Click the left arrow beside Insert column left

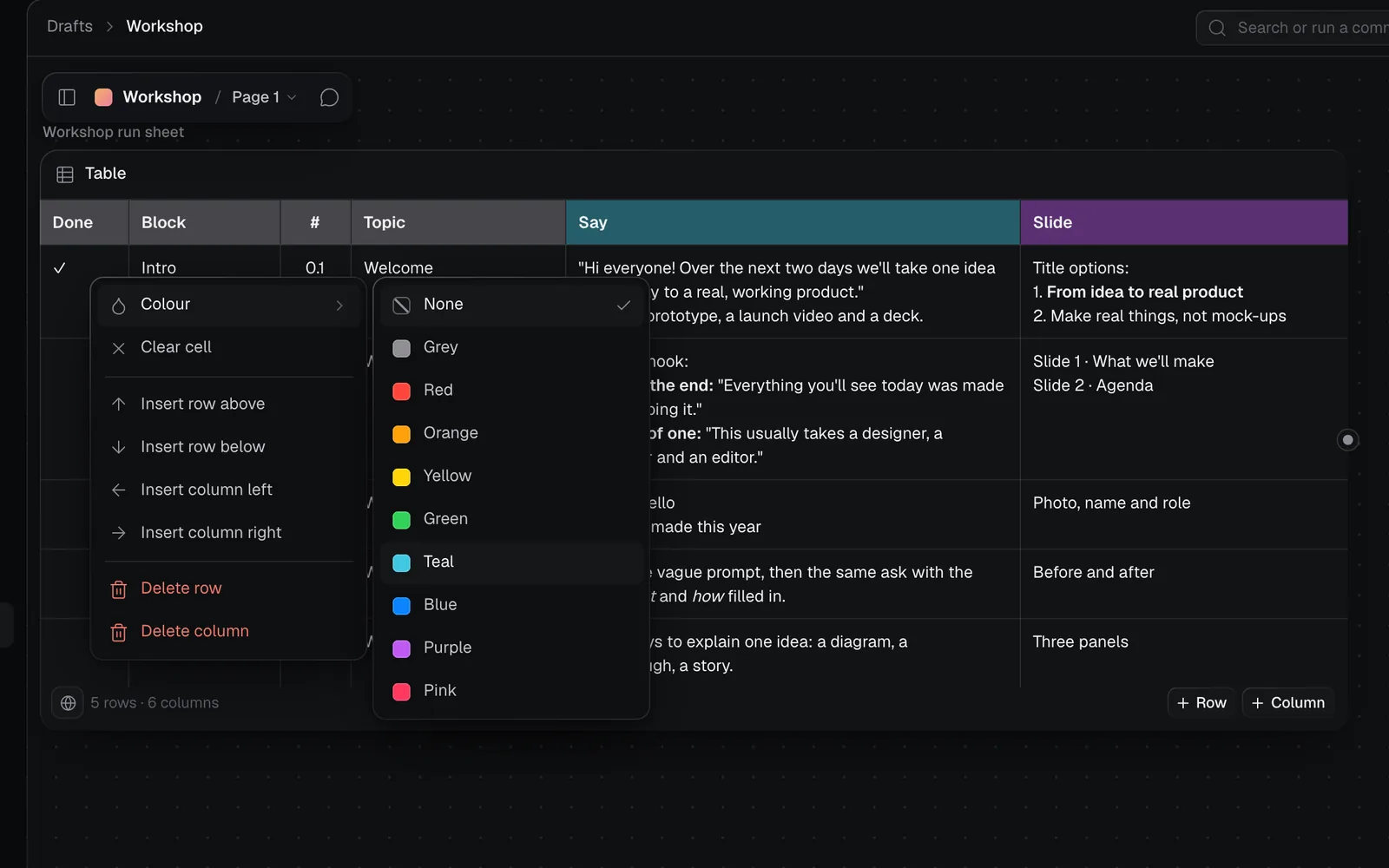(x=119, y=490)
